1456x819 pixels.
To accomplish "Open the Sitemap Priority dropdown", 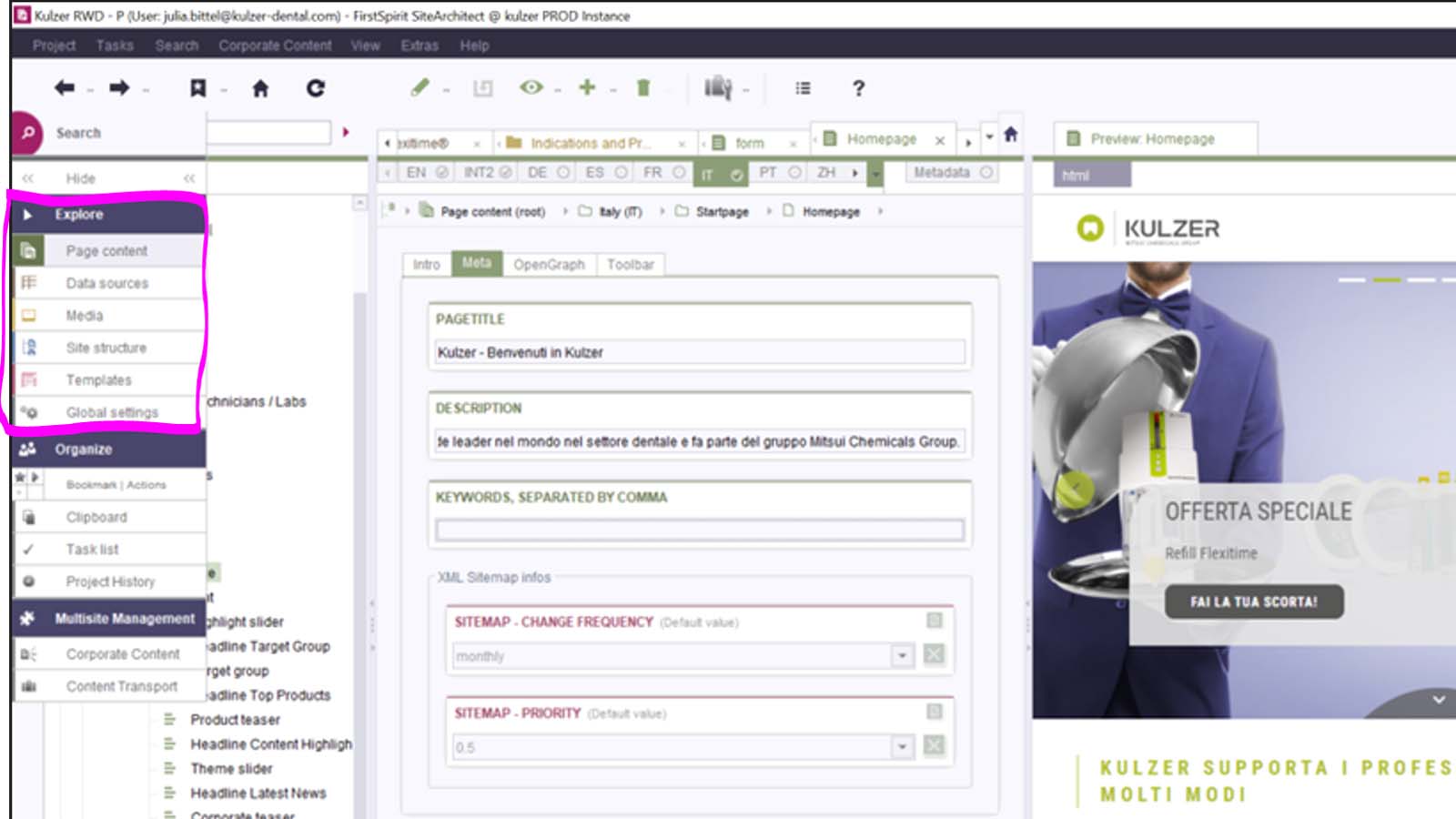I will (x=902, y=746).
